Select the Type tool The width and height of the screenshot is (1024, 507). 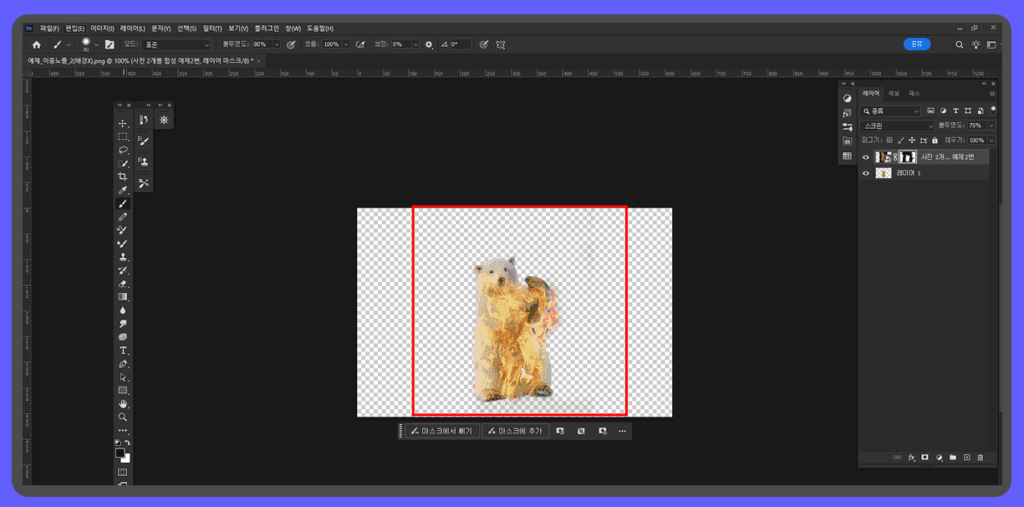(x=123, y=350)
